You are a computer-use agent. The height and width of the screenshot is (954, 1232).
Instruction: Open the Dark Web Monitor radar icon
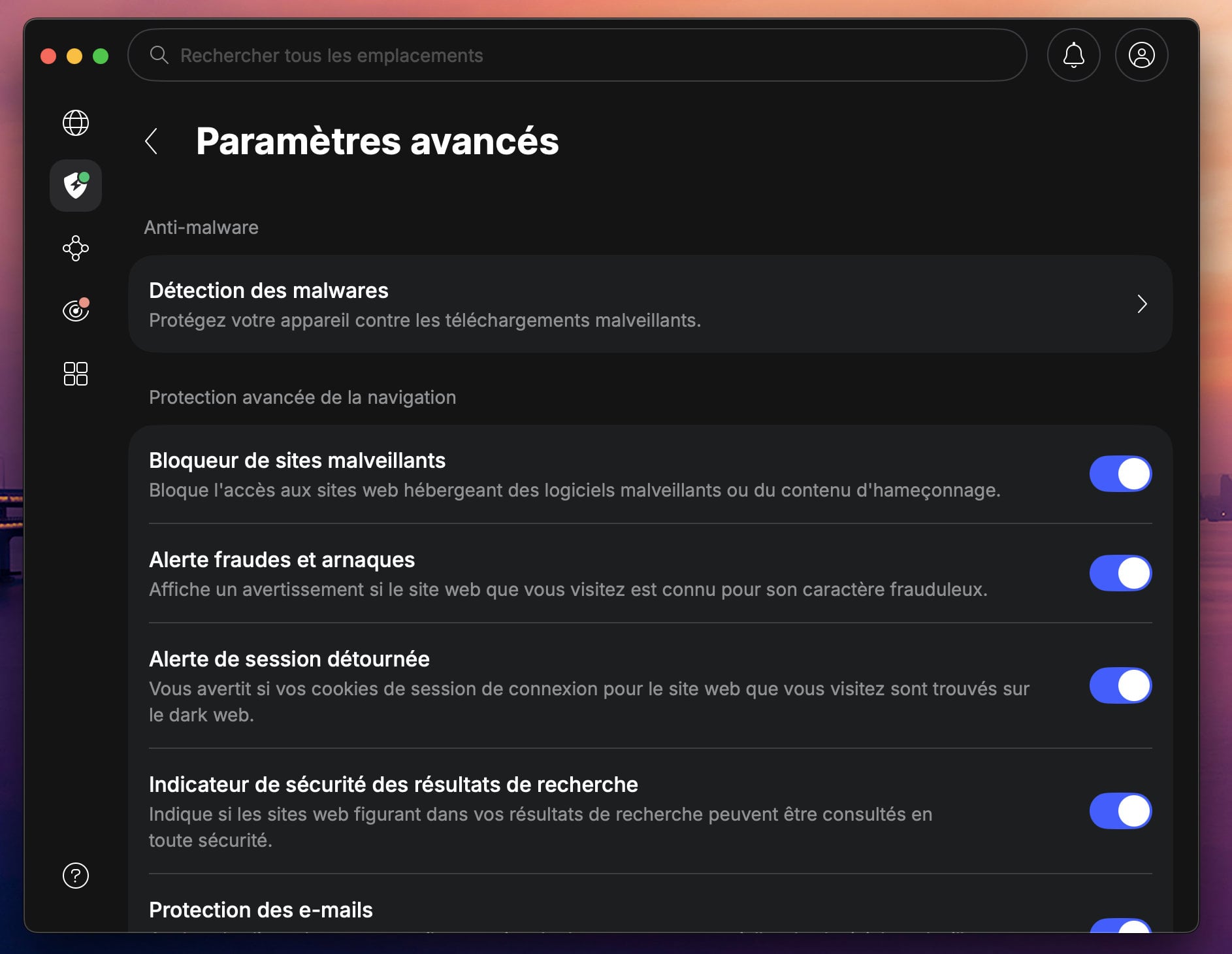click(76, 310)
